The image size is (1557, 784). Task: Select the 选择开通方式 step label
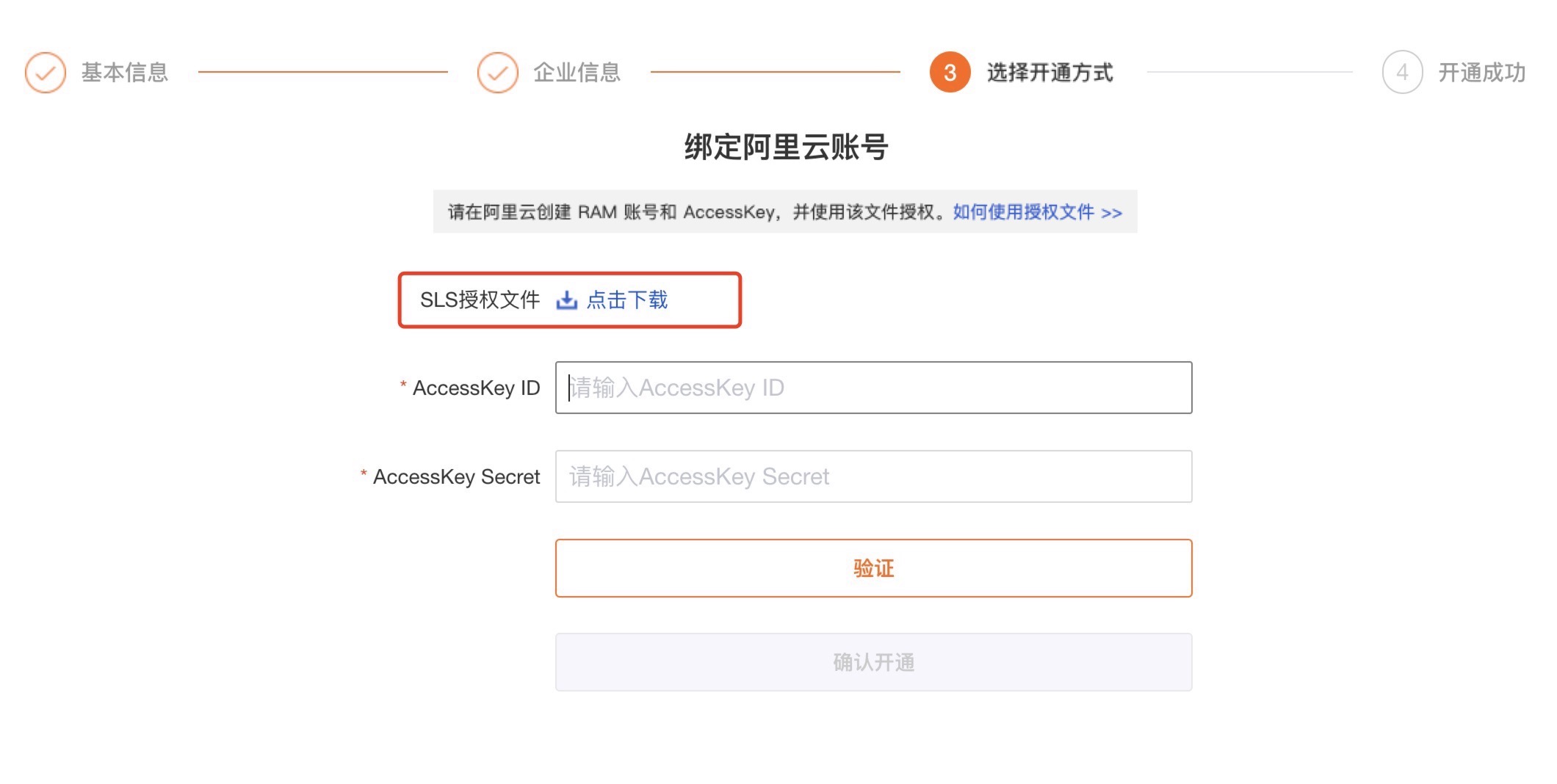[1050, 73]
